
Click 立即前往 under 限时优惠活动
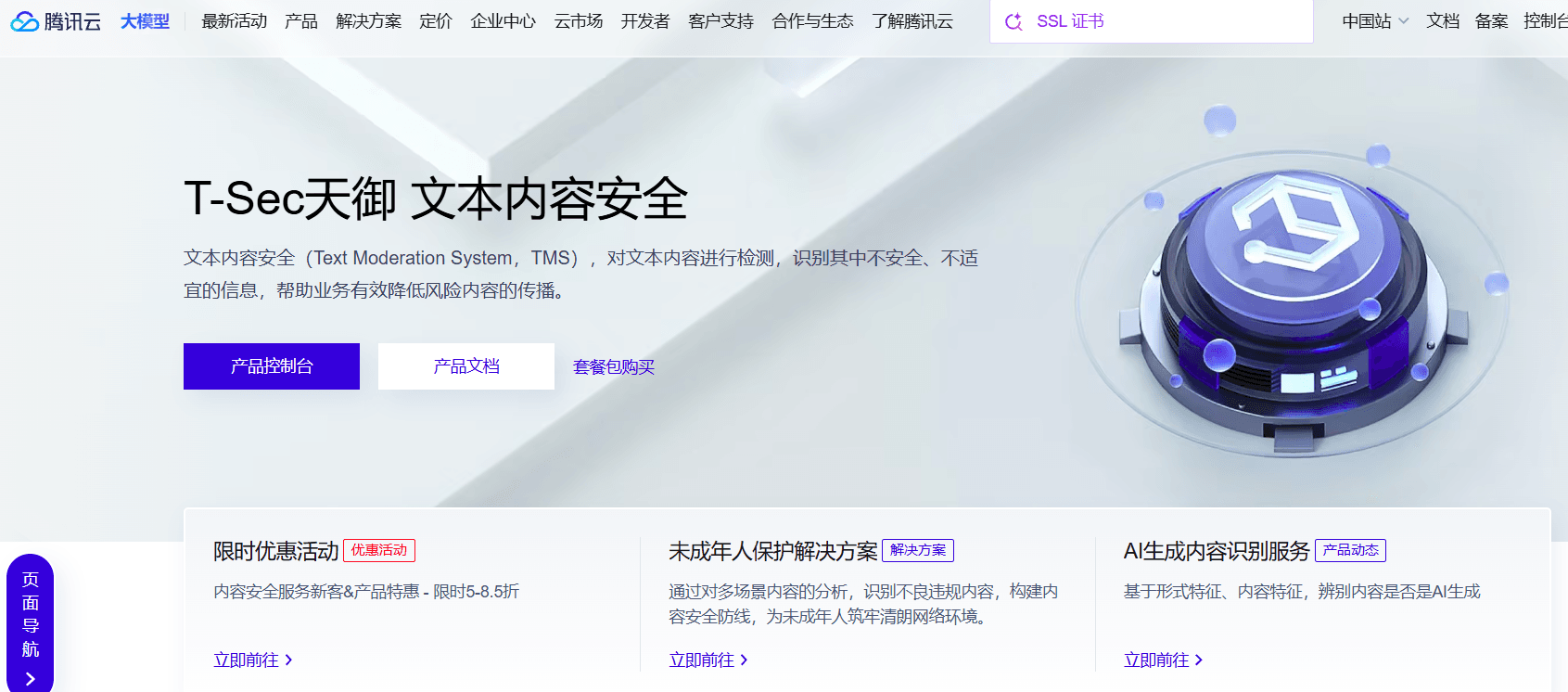253,660
